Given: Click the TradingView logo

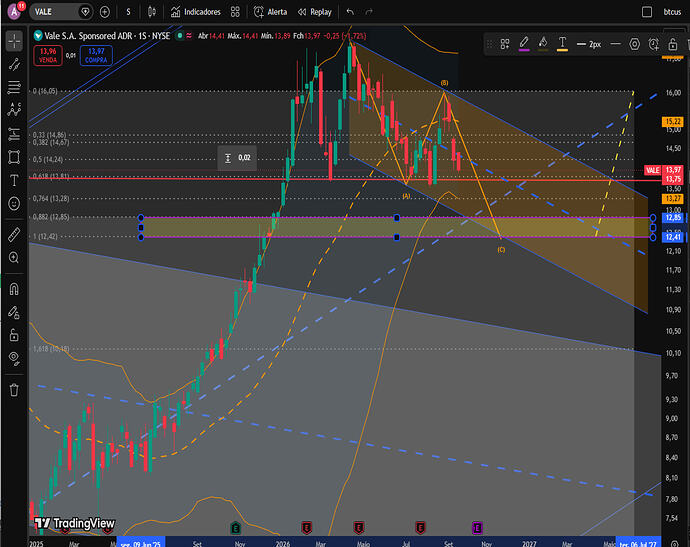Looking at the screenshot, I should coord(75,523).
